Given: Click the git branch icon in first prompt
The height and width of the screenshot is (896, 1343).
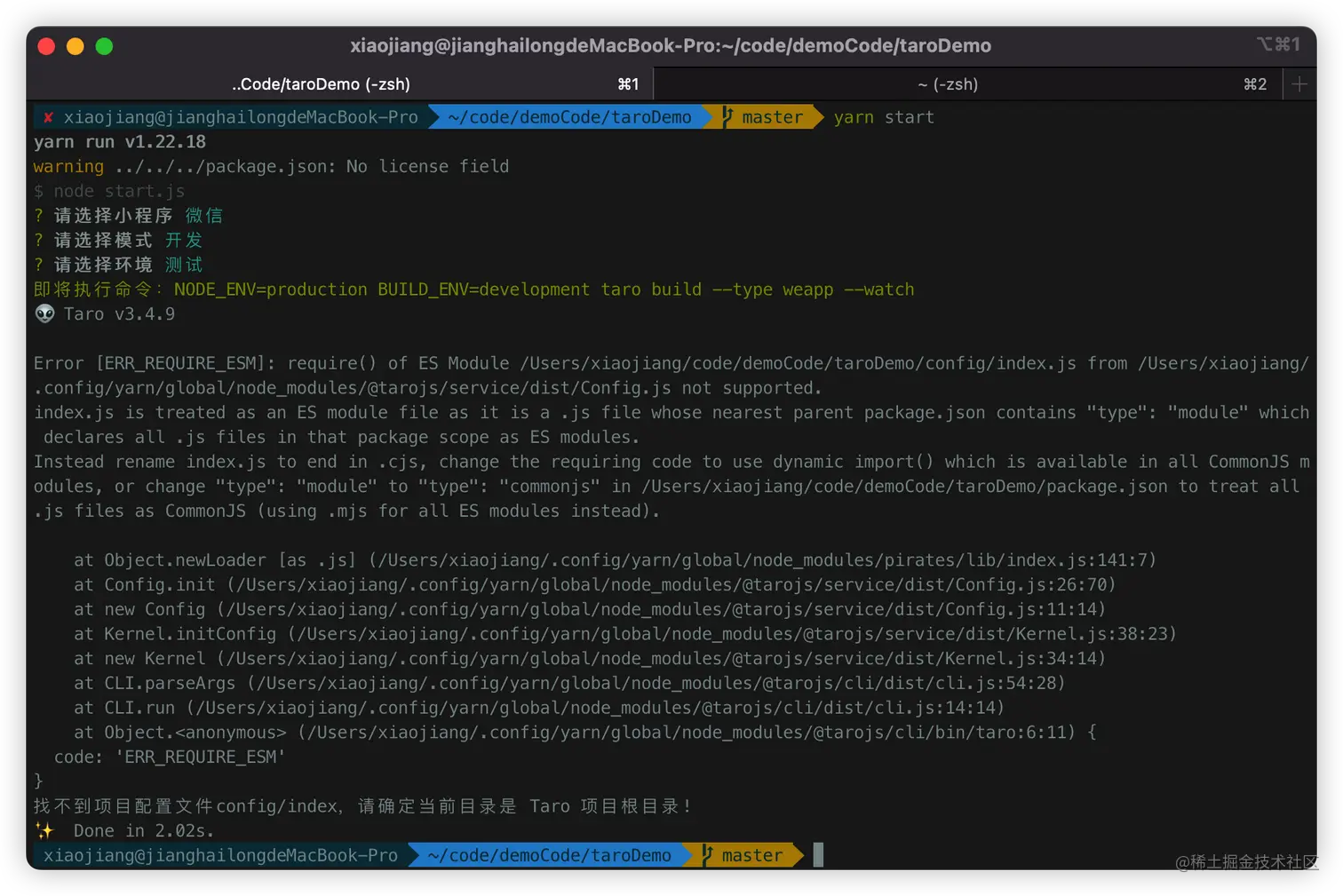Looking at the screenshot, I should click(x=727, y=117).
